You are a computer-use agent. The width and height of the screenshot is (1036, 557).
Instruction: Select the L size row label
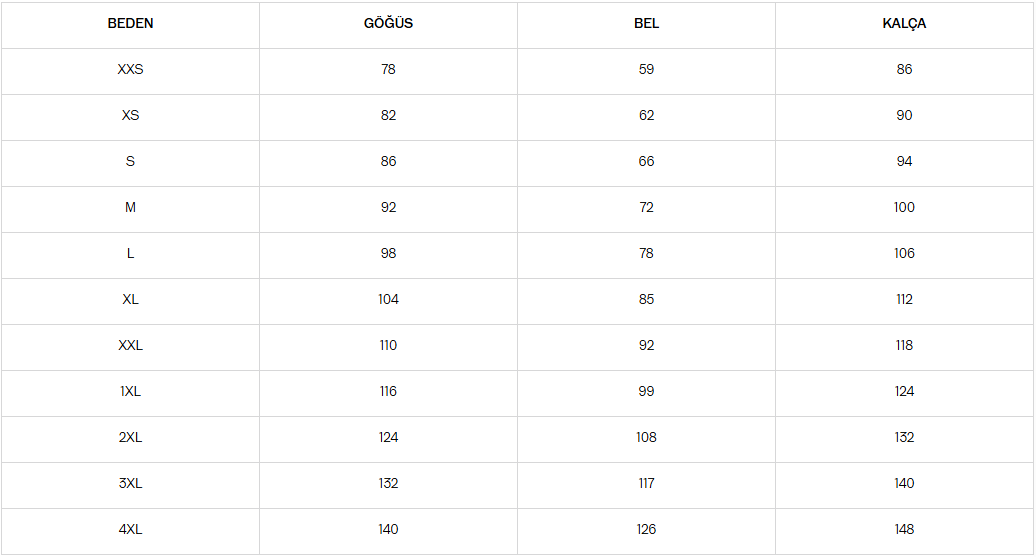pyautogui.click(x=130, y=254)
